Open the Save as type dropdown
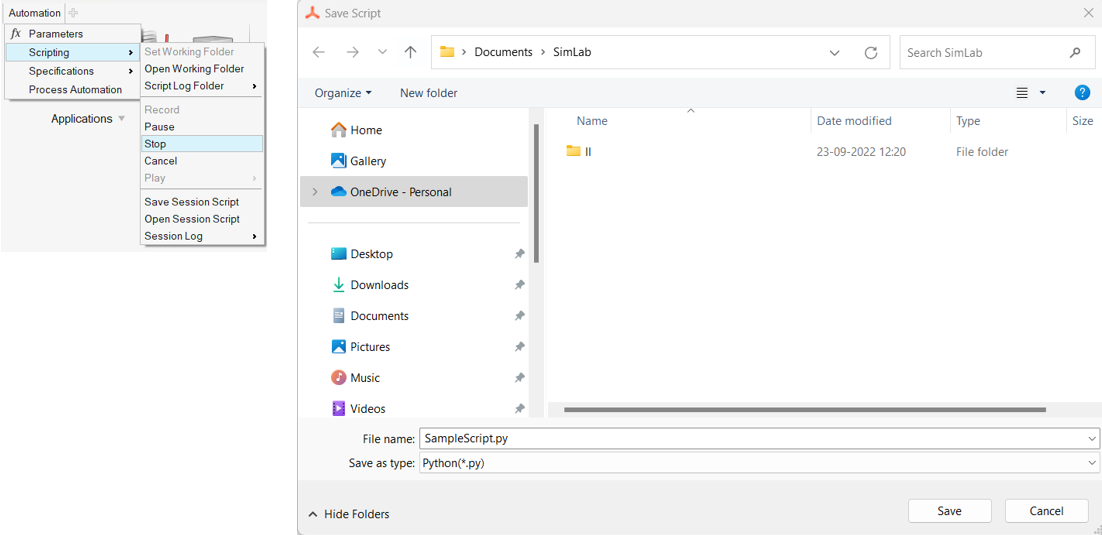This screenshot has width=1102, height=535. click(1091, 464)
